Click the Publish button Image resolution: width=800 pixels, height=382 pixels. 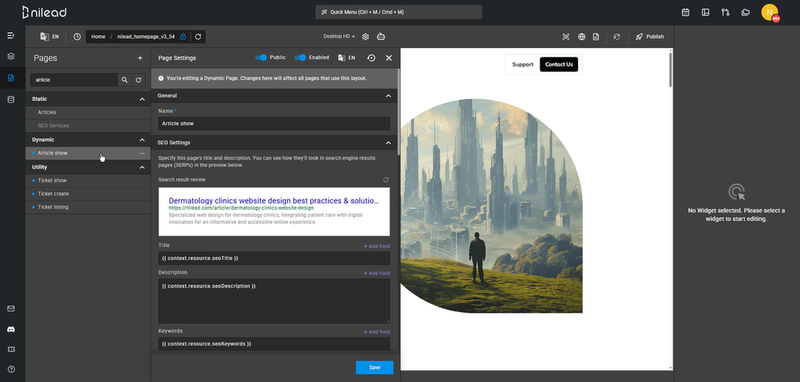click(x=649, y=37)
